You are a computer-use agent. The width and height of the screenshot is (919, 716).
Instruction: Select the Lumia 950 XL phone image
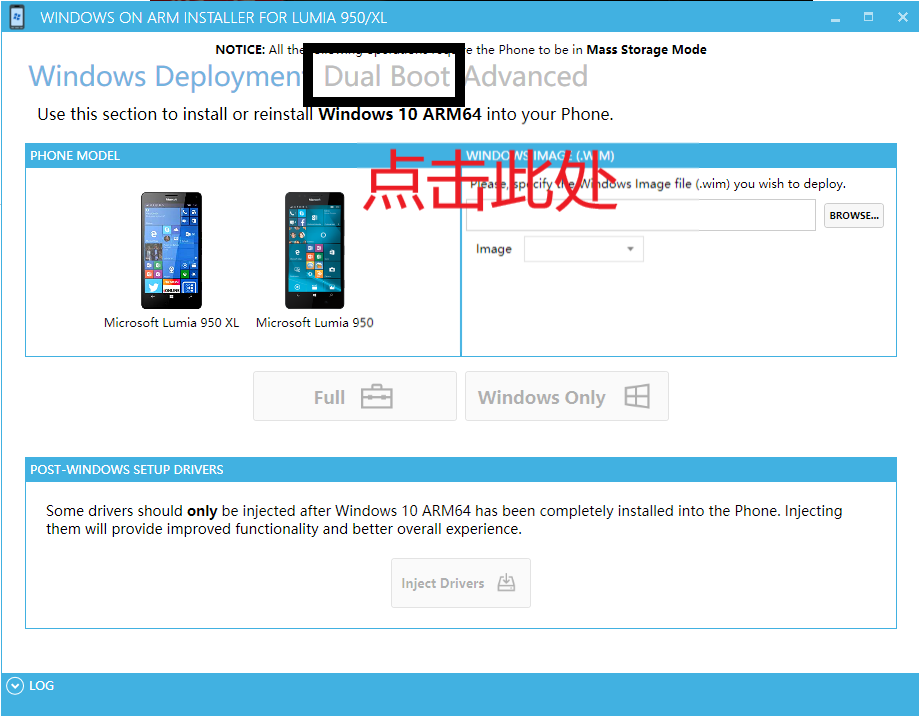[x=171, y=250]
